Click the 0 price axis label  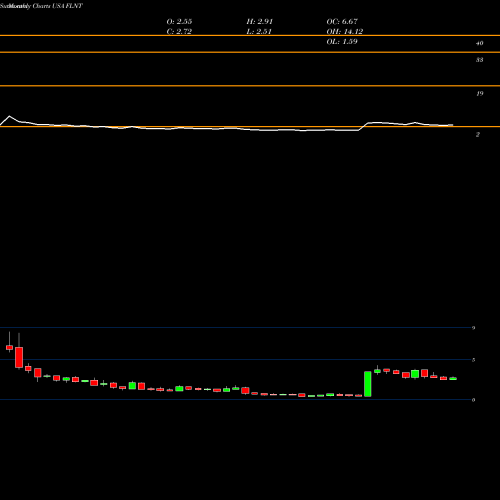coord(473,400)
